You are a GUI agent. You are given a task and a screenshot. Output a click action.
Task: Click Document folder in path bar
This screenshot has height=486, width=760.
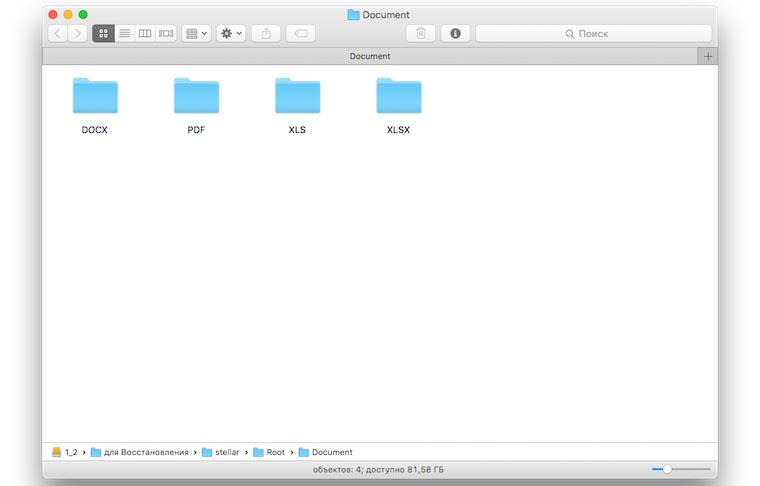tap(325, 452)
